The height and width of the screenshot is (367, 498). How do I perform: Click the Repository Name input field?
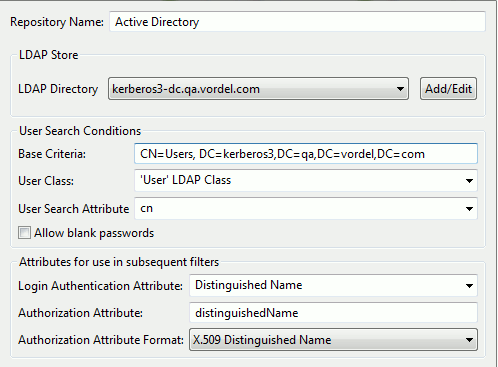pyautogui.click(x=297, y=22)
